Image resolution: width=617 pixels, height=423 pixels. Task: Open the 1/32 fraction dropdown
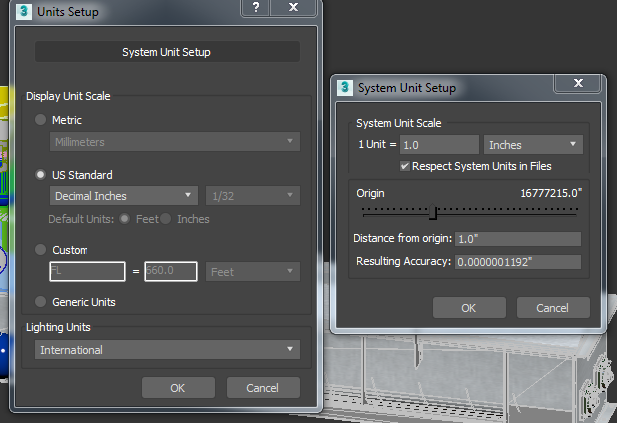coord(253,196)
